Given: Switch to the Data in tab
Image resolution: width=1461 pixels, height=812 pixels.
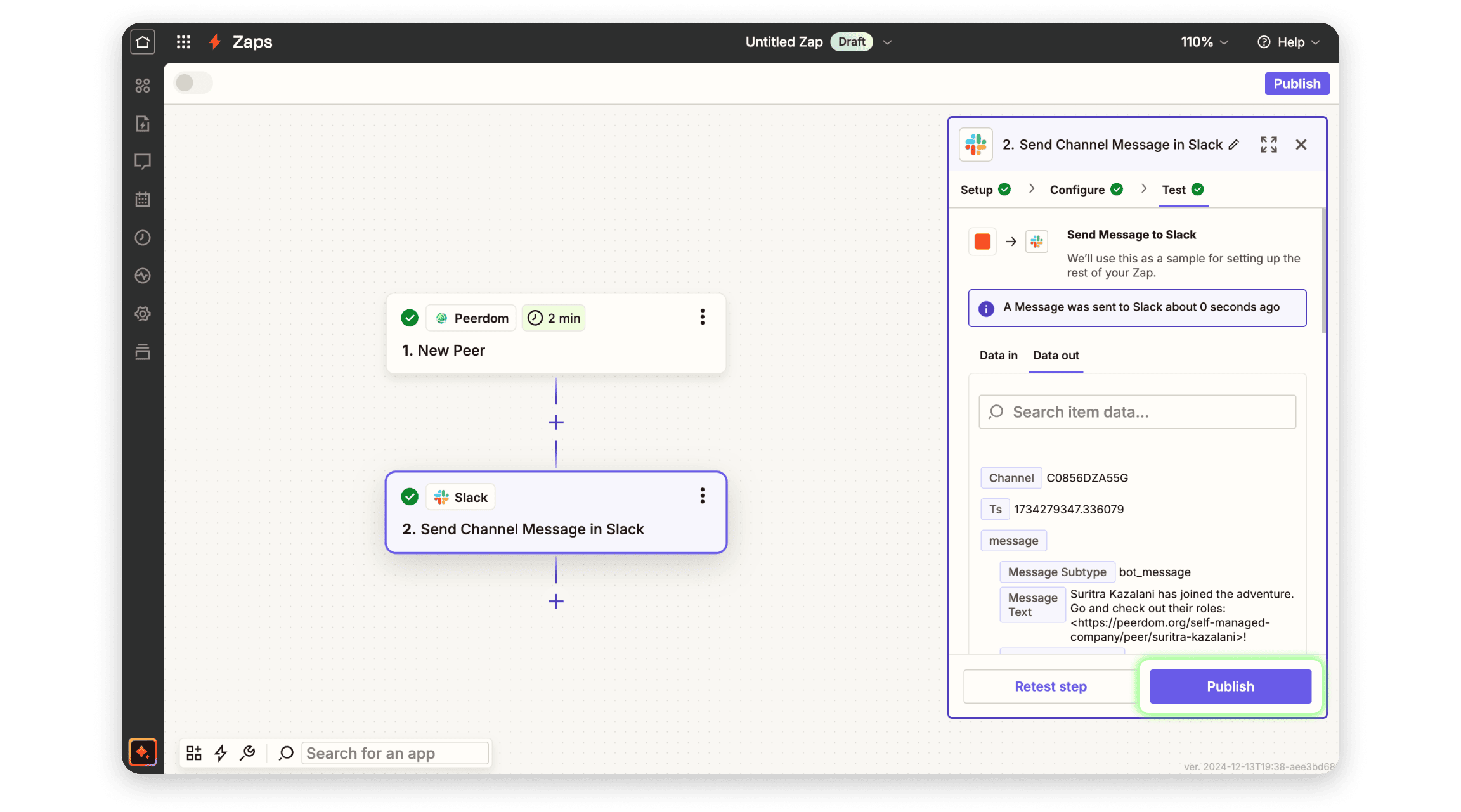Looking at the screenshot, I should 998,355.
